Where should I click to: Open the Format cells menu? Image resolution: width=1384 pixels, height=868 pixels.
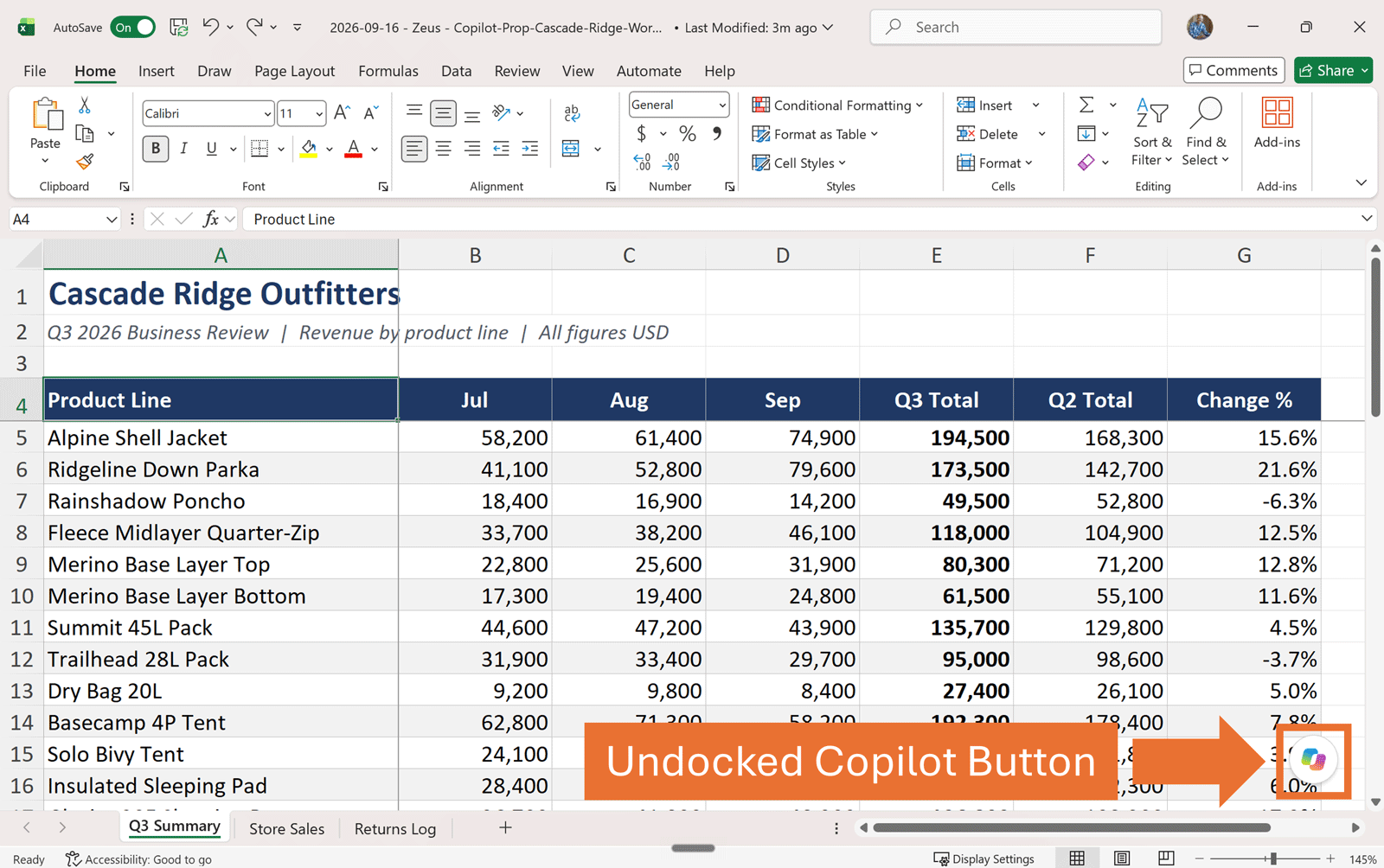(995, 163)
